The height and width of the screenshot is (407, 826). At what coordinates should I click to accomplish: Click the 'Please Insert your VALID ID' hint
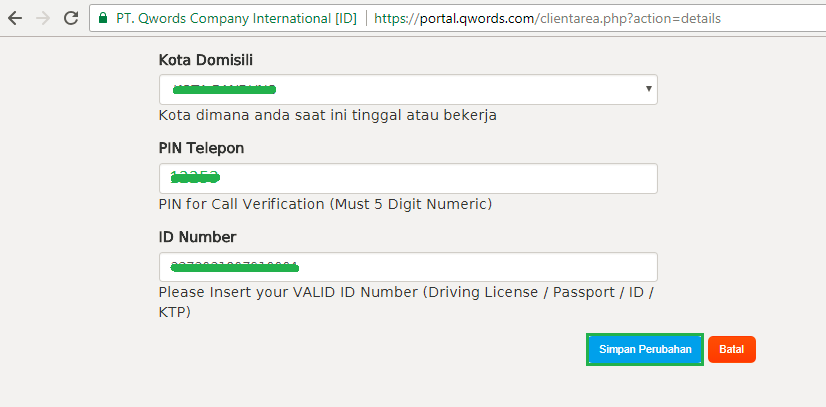click(406, 293)
